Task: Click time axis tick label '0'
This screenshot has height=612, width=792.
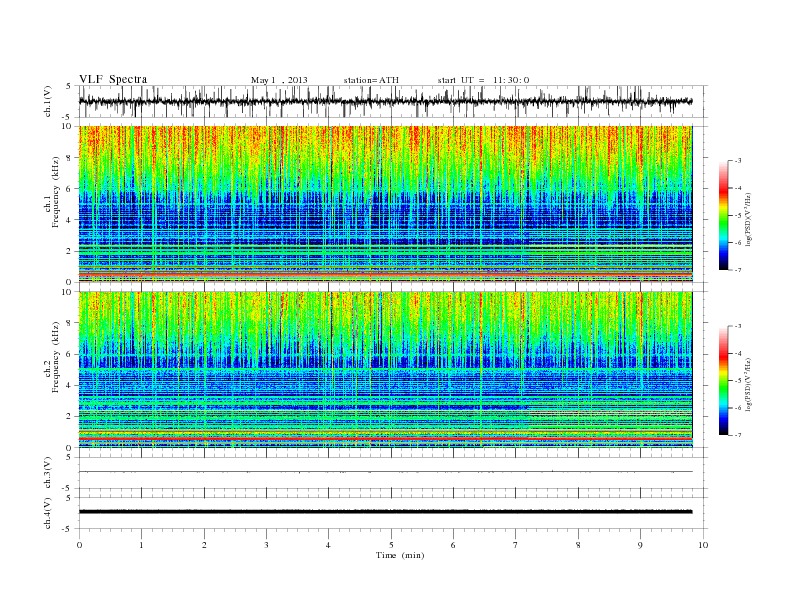Action: pos(79,545)
